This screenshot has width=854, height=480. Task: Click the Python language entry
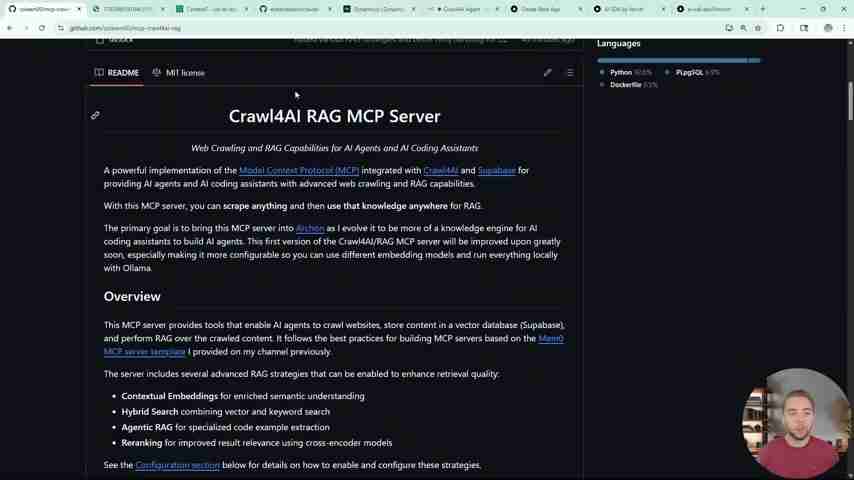(x=625, y=72)
